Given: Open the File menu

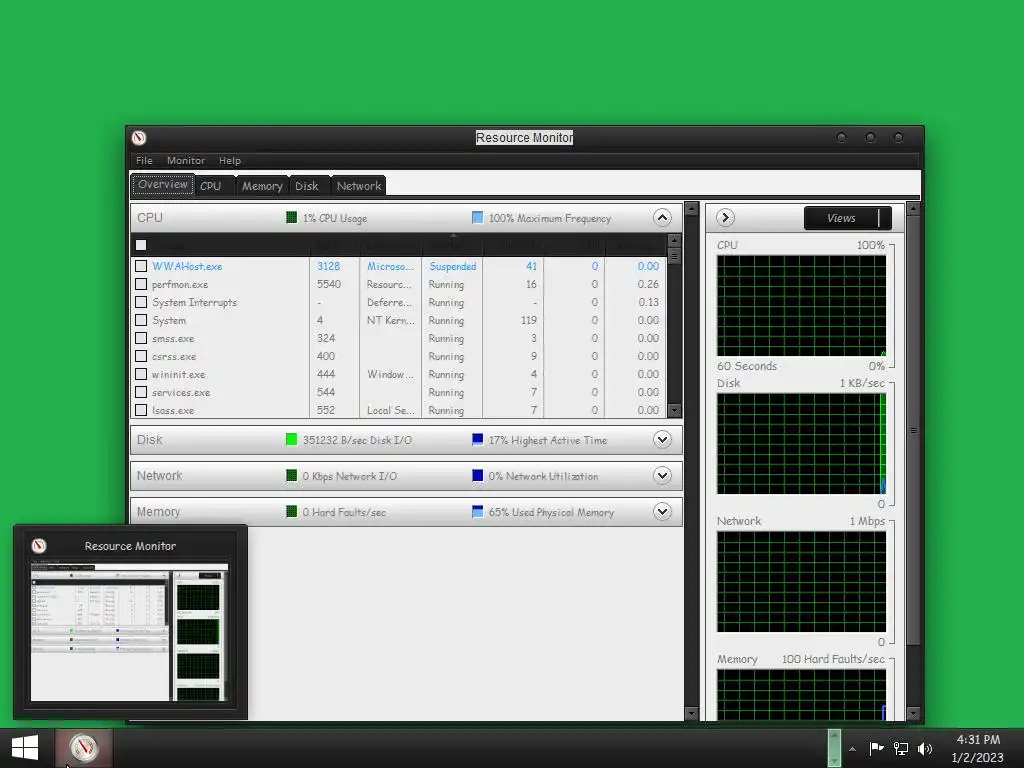Looking at the screenshot, I should 144,161.
